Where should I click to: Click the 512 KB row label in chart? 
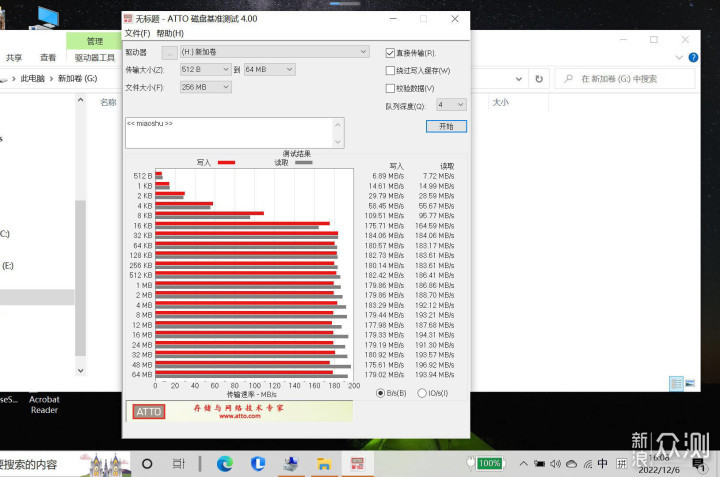click(x=141, y=275)
